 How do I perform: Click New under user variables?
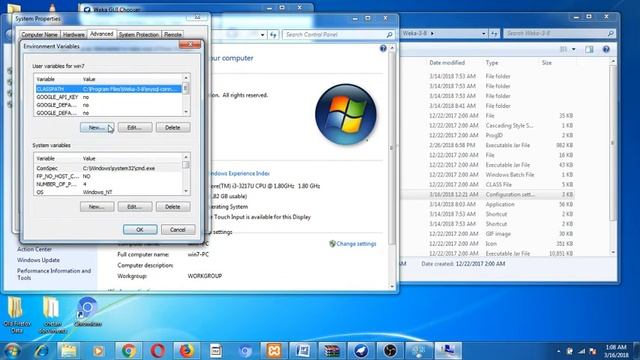97,128
